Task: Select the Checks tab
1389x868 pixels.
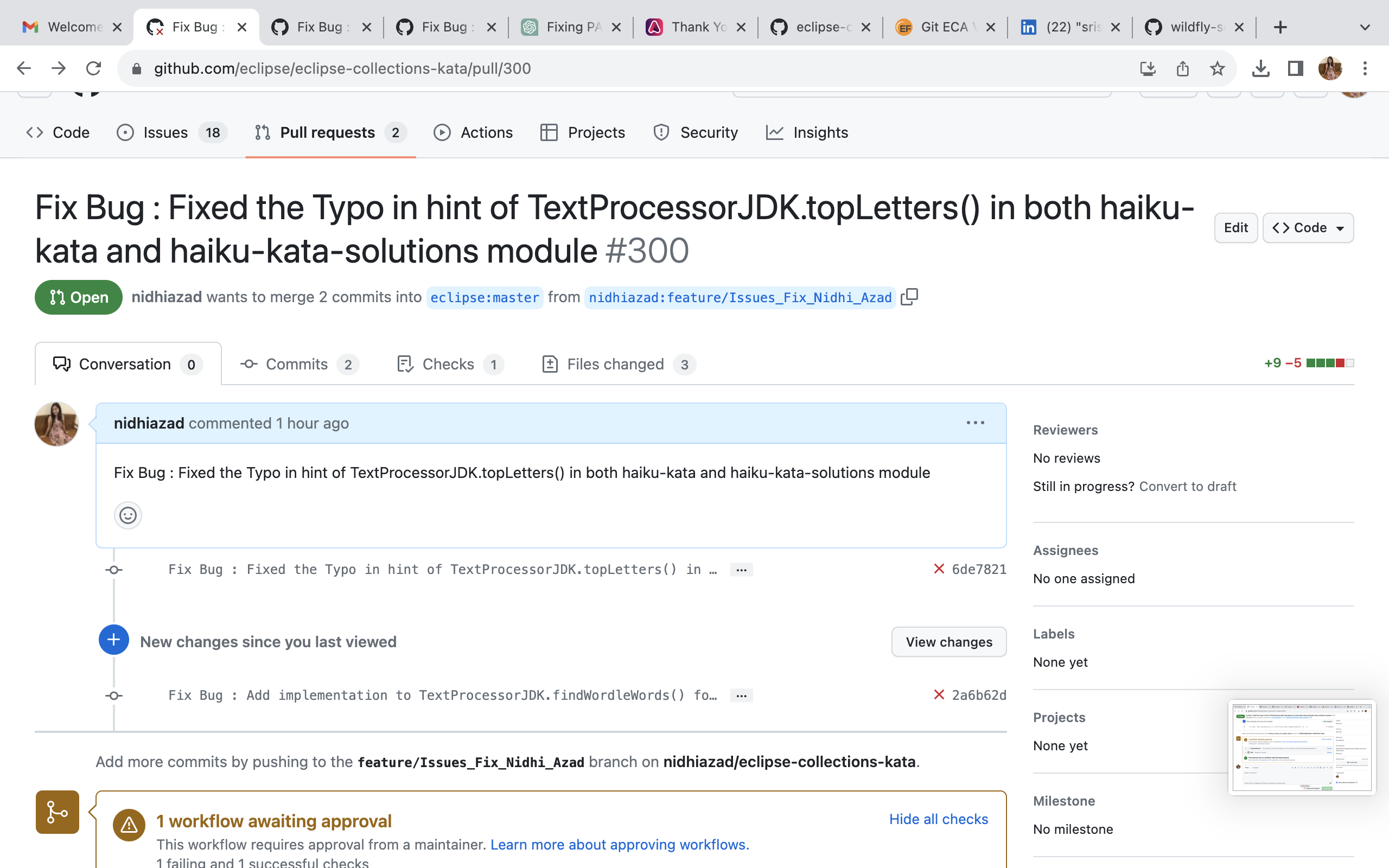Action: point(450,364)
